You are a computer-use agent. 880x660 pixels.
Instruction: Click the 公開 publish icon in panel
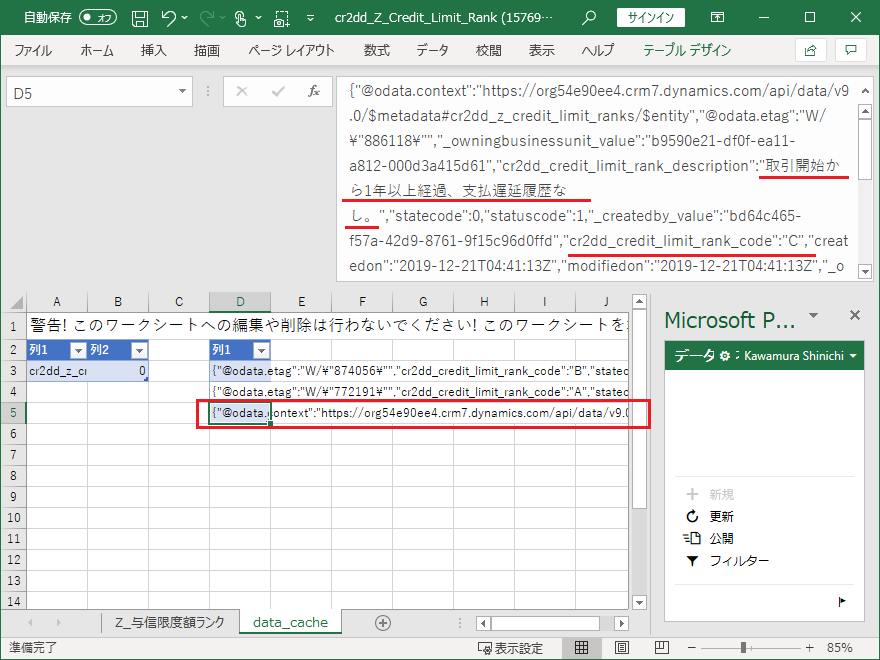(x=692, y=538)
